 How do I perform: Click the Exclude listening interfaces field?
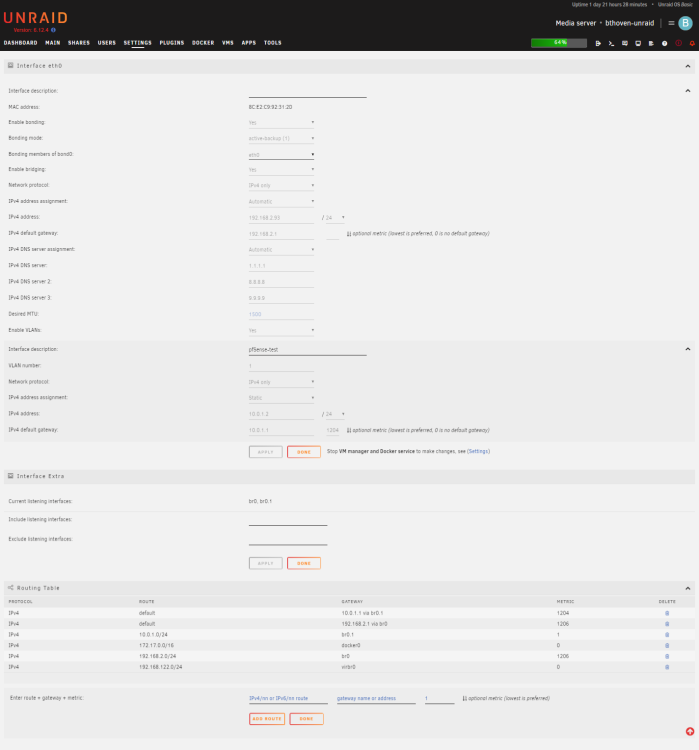click(288, 540)
